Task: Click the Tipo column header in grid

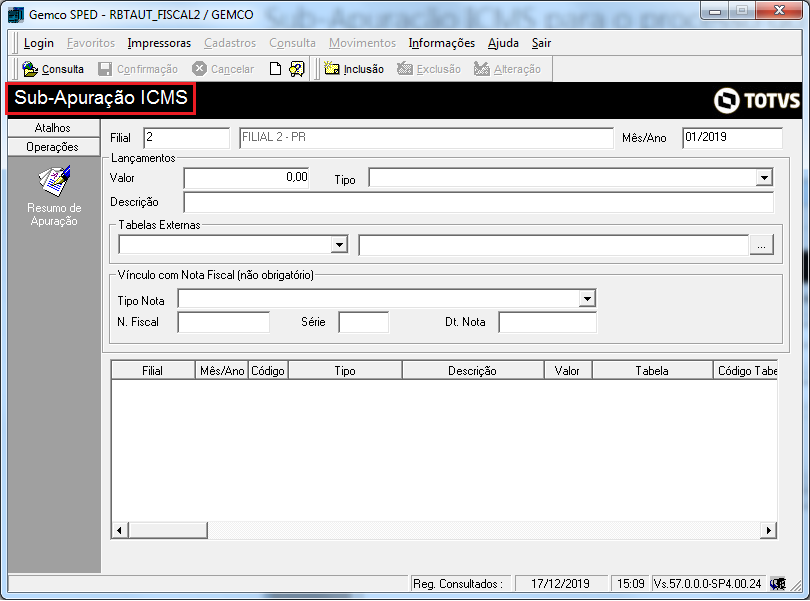Action: 345,371
